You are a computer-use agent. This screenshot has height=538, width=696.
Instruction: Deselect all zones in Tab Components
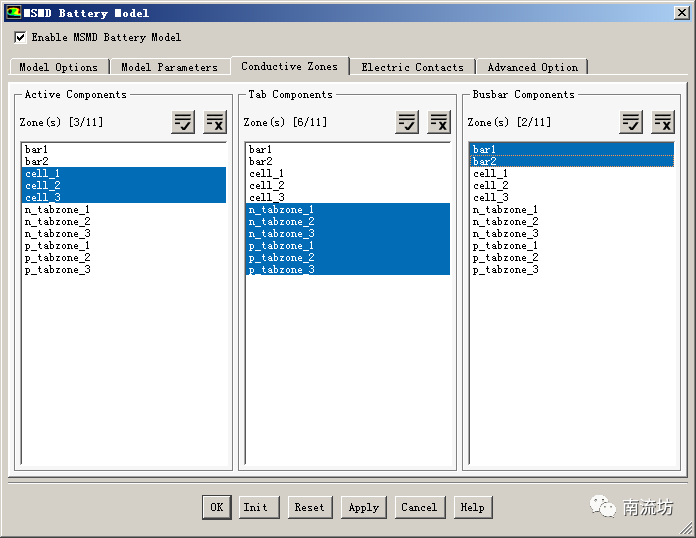[439, 122]
